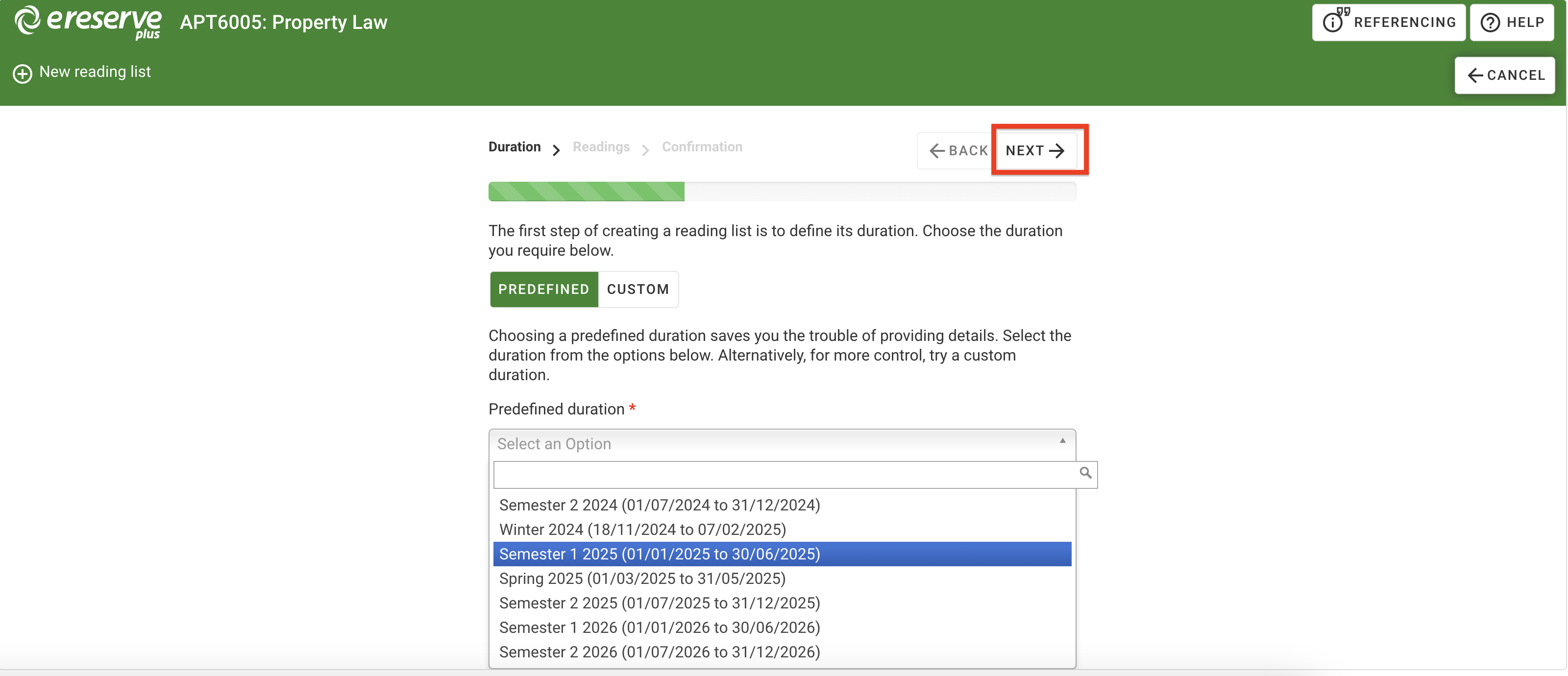Viewport: 1568px width, 676px height.
Task: Click the Cancel left arrow icon
Action: click(1475, 75)
